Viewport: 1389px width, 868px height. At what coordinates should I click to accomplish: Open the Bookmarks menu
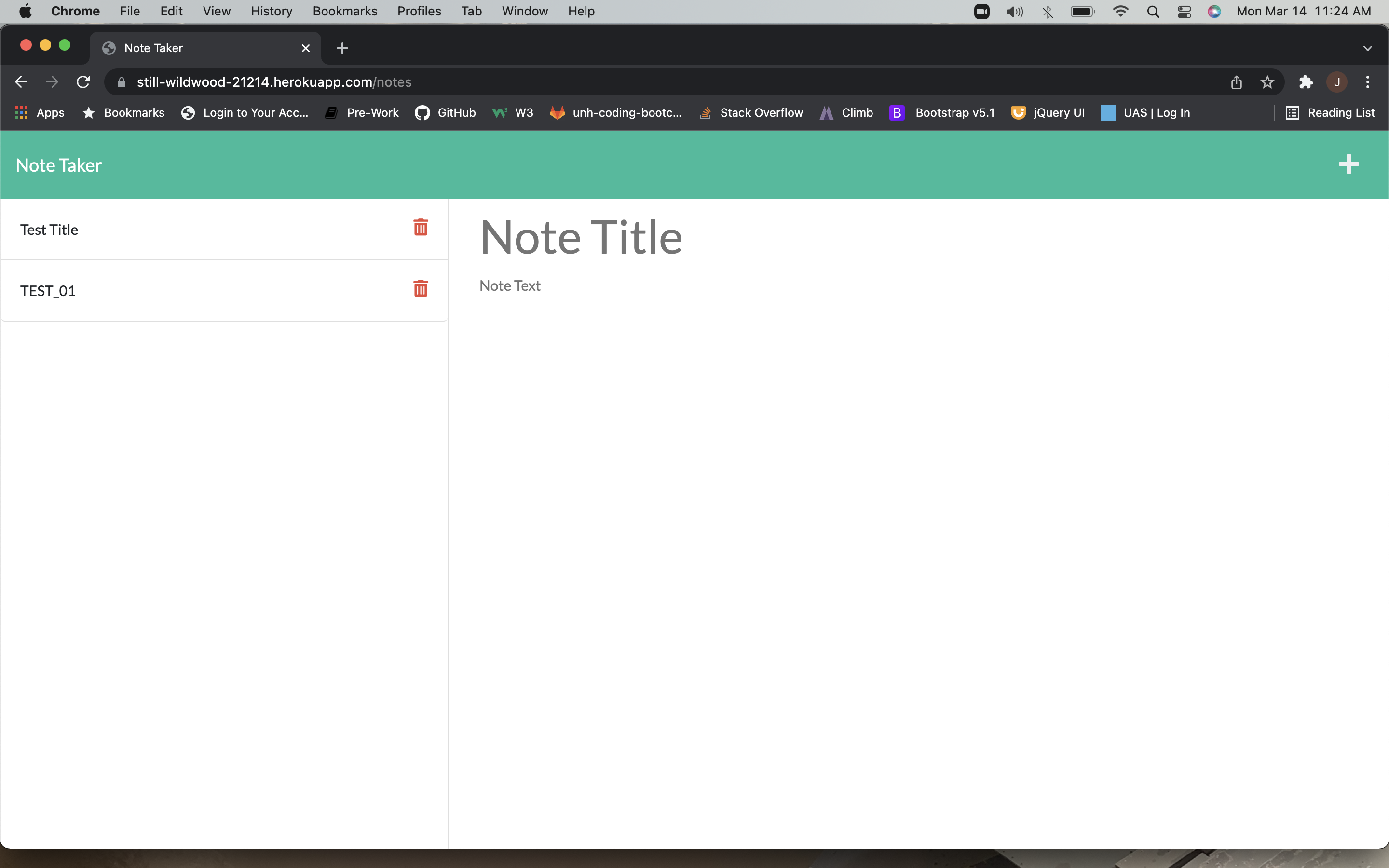(x=344, y=11)
